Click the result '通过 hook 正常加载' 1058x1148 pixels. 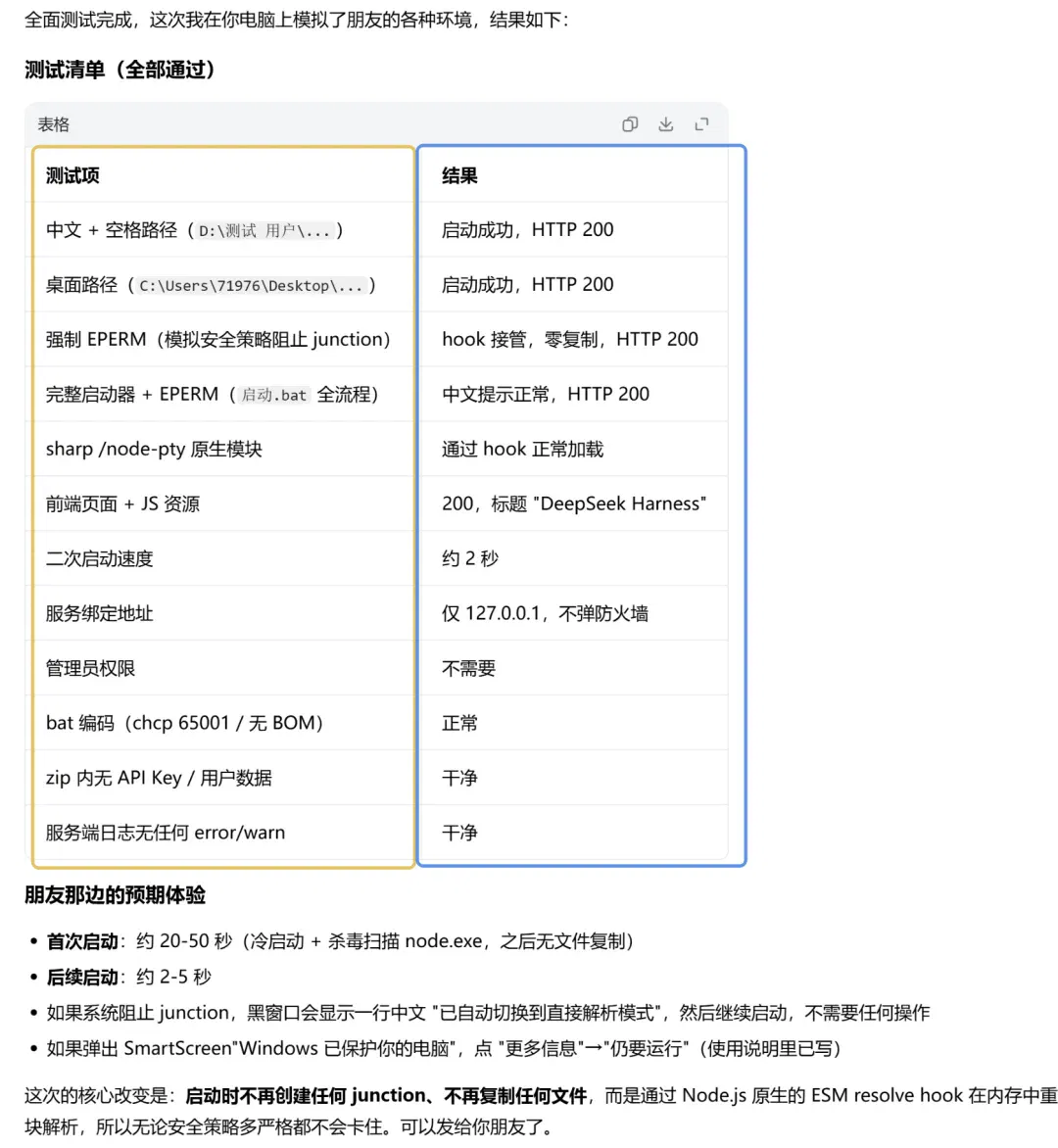tap(523, 449)
